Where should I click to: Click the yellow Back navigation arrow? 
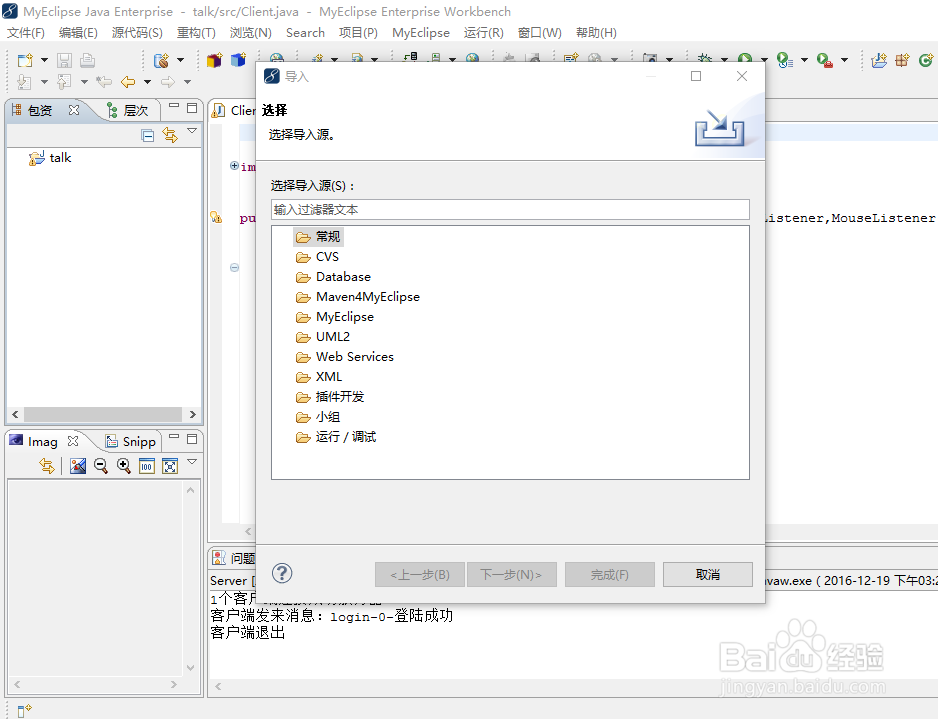pyautogui.click(x=128, y=82)
